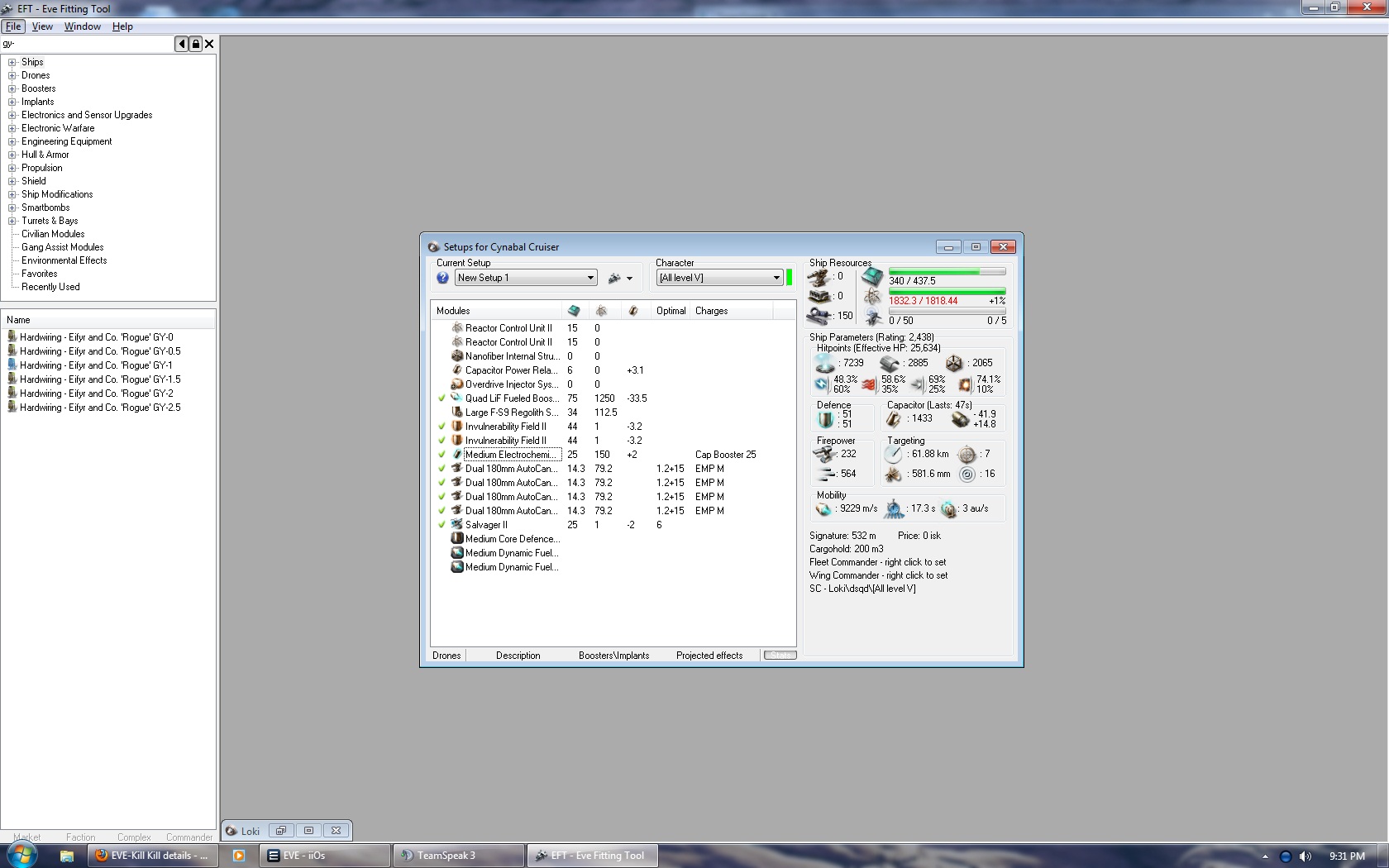Screen dimensions: 1389x868
Task: Click the Defence tank icon
Action: [825, 420]
